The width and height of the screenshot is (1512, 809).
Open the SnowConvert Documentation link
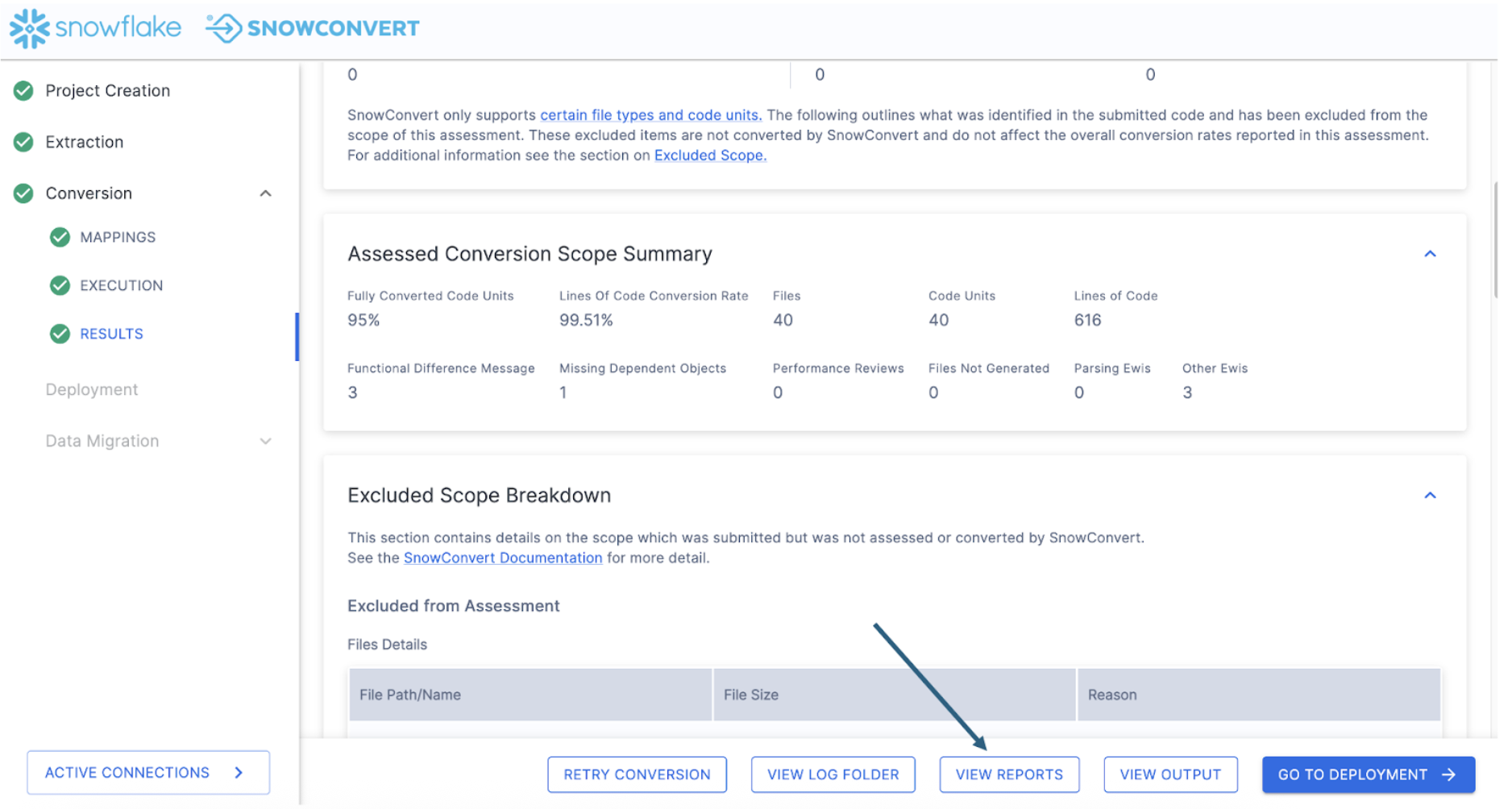tap(503, 558)
